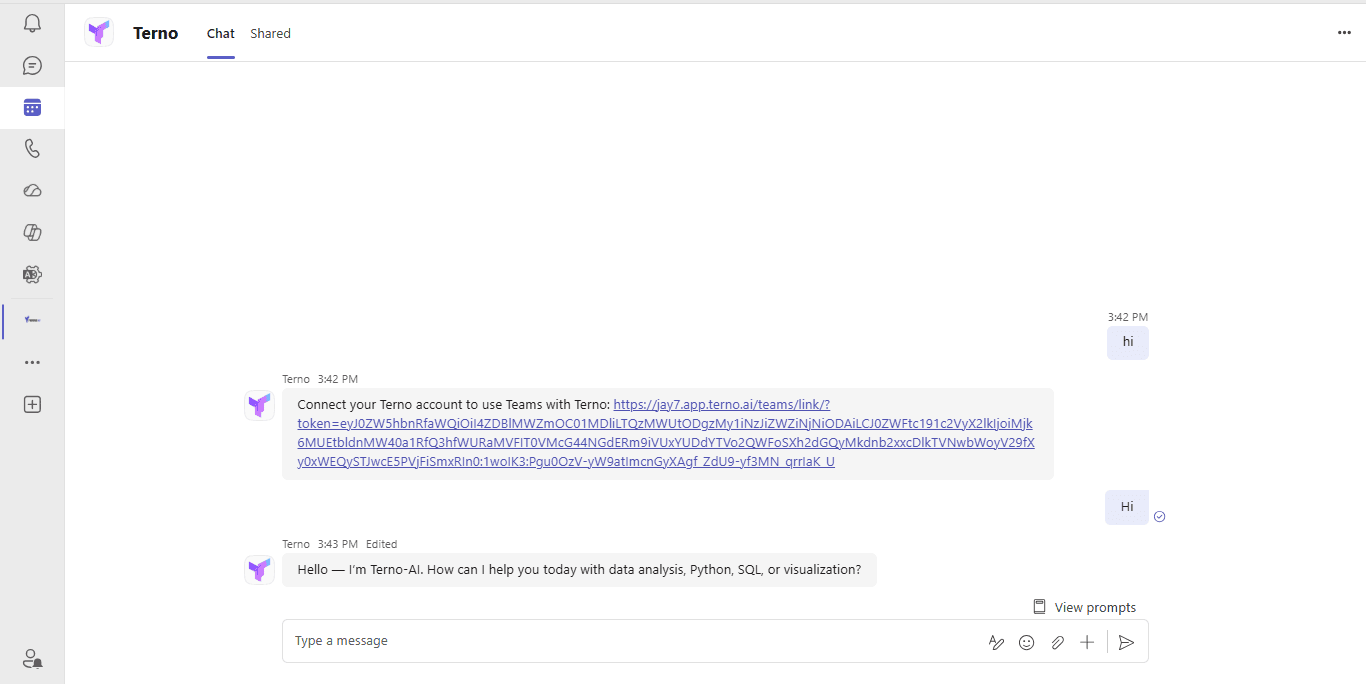The image size is (1366, 684).
Task: Click the lowercase "hi" sent message
Action: click(1128, 342)
